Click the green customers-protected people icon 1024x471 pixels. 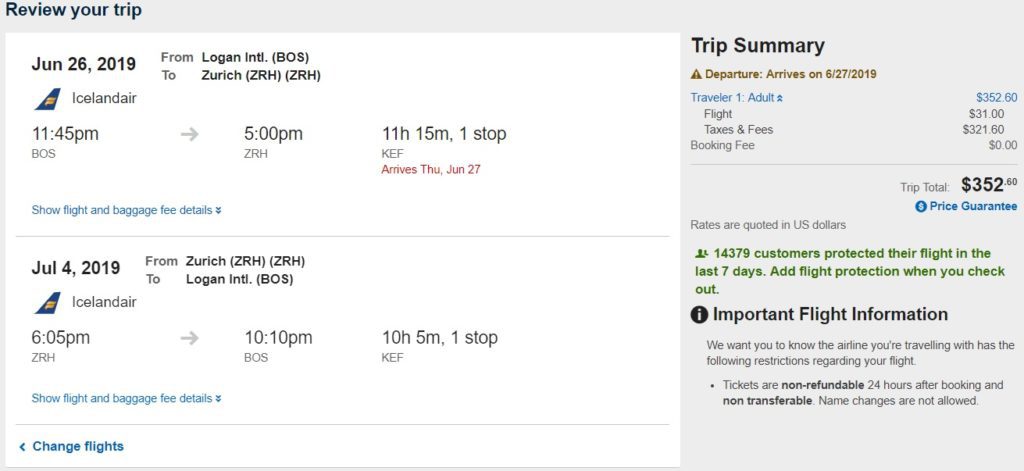click(x=700, y=254)
